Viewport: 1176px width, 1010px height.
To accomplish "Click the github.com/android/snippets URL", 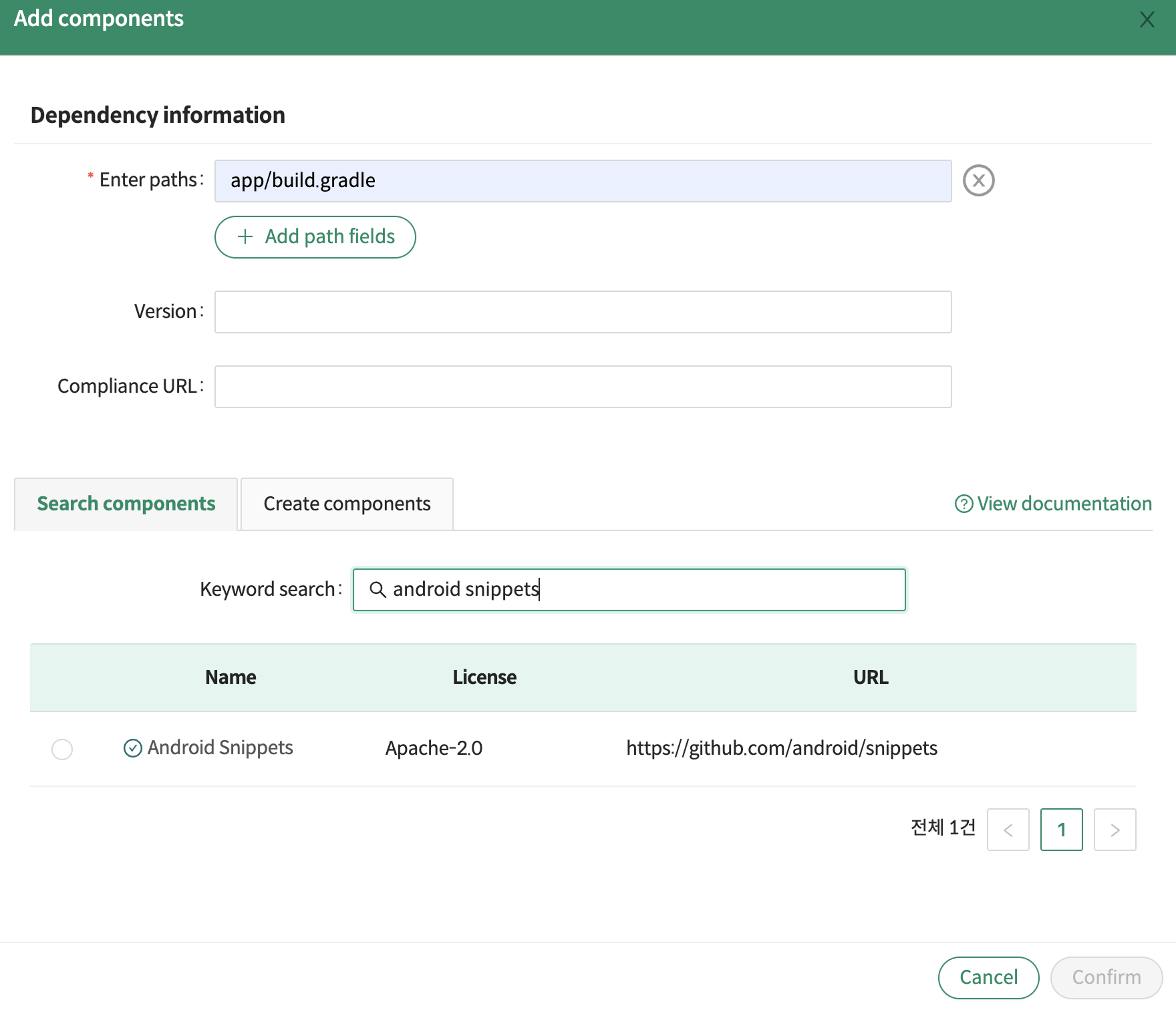I will [x=781, y=748].
